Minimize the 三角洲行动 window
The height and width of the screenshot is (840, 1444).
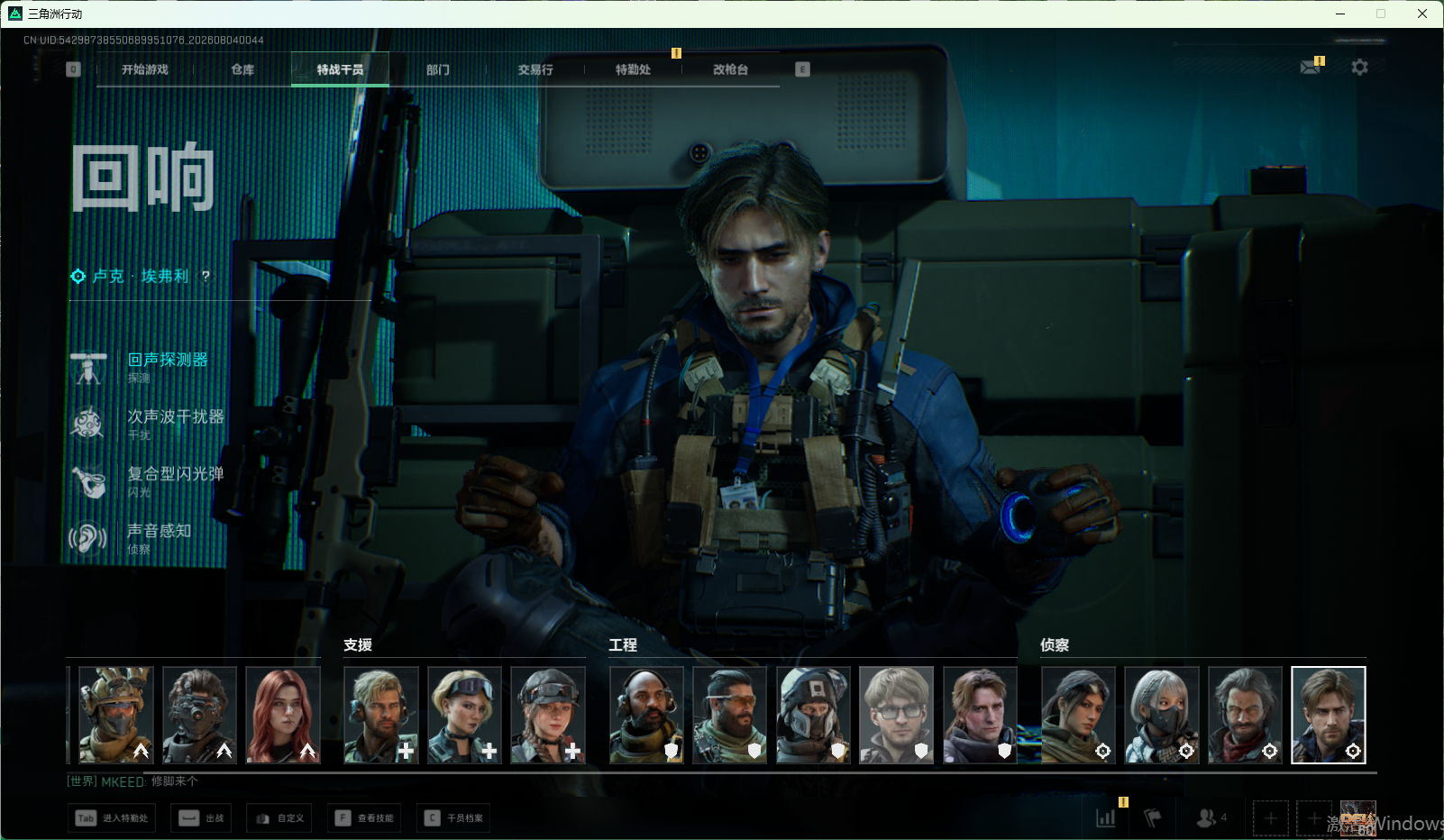point(1340,14)
